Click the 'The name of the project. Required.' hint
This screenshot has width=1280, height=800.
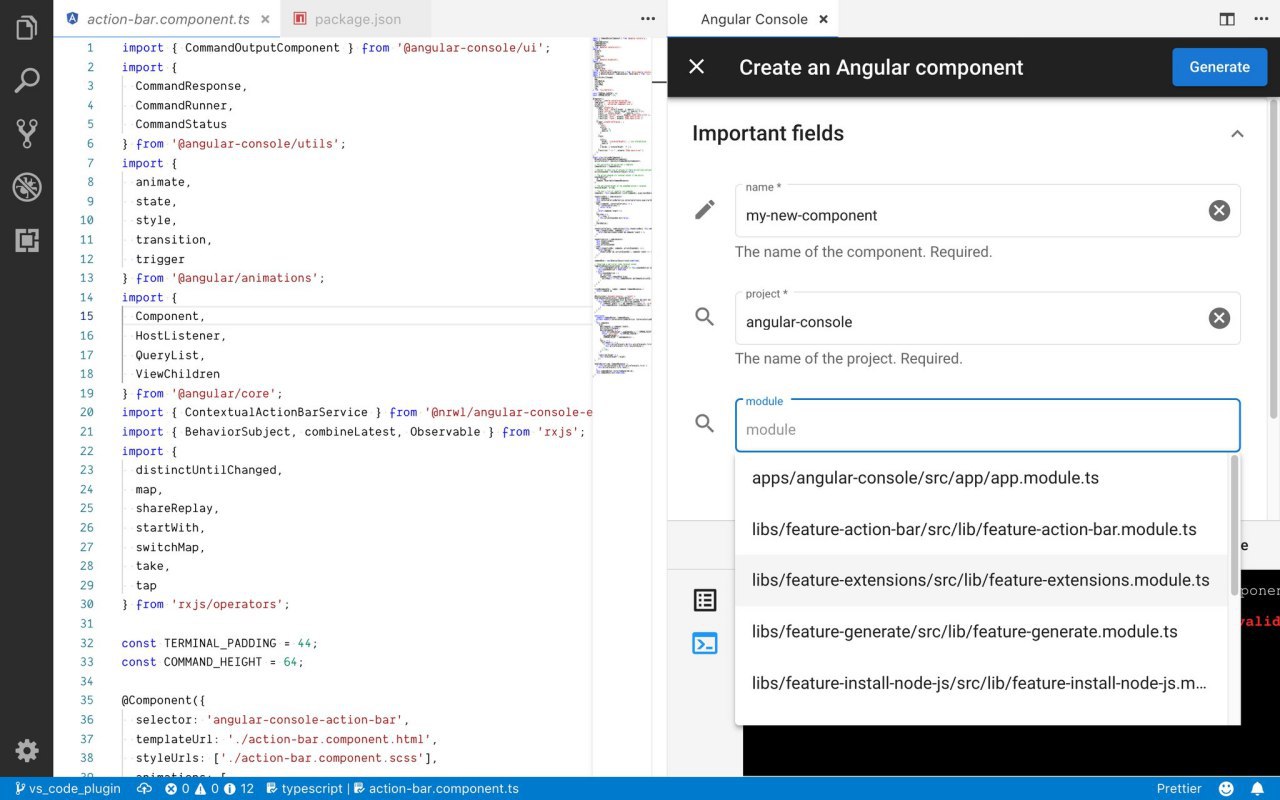click(x=849, y=358)
